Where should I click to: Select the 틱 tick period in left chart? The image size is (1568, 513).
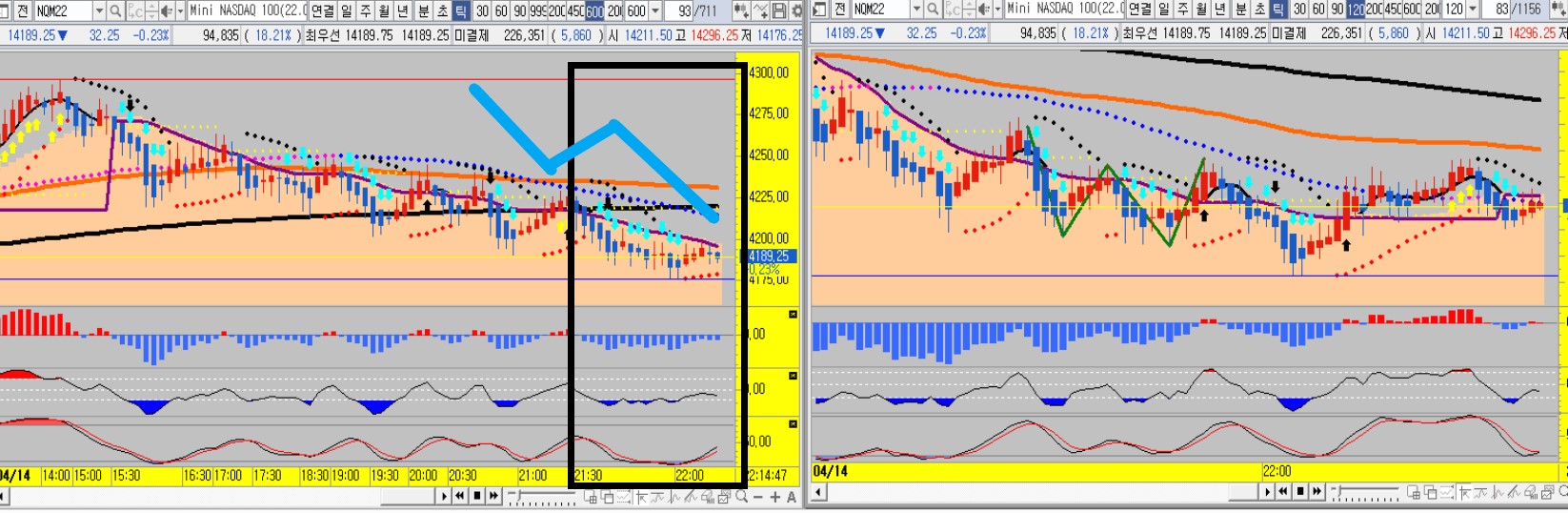point(460,10)
